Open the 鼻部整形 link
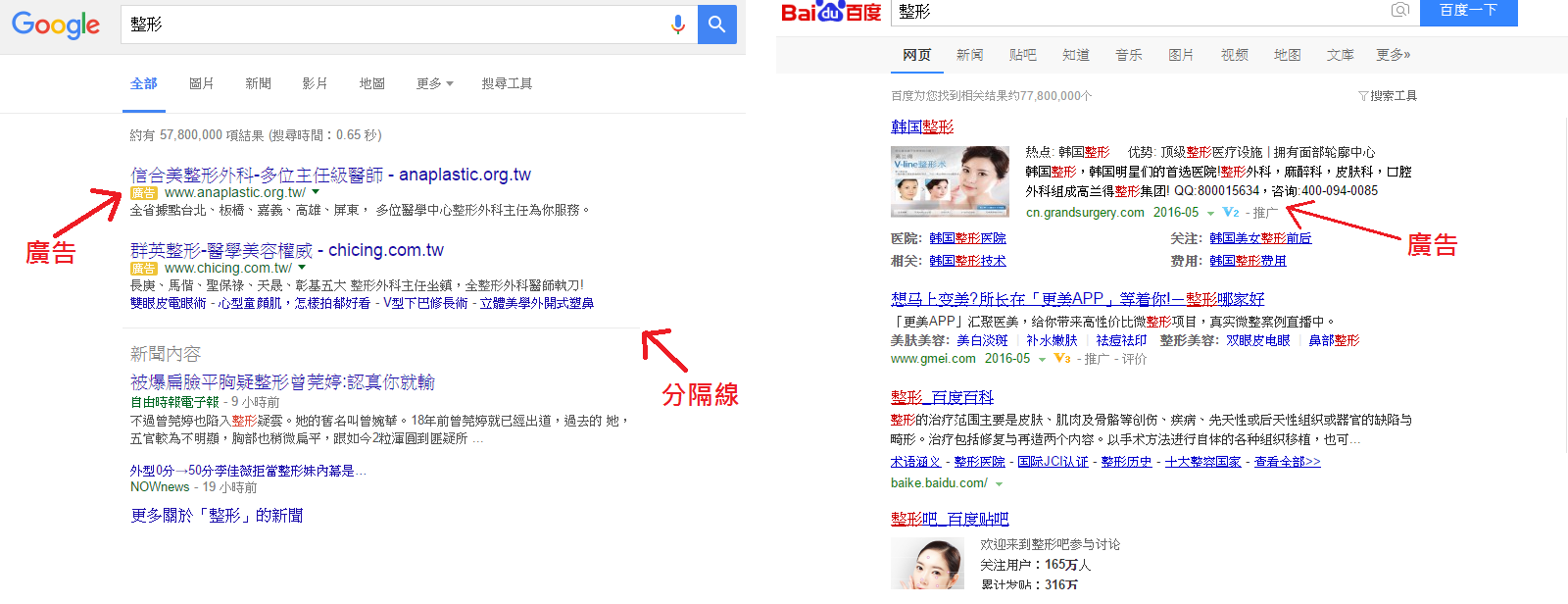The width and height of the screenshot is (1568, 604). pyautogui.click(x=1334, y=341)
